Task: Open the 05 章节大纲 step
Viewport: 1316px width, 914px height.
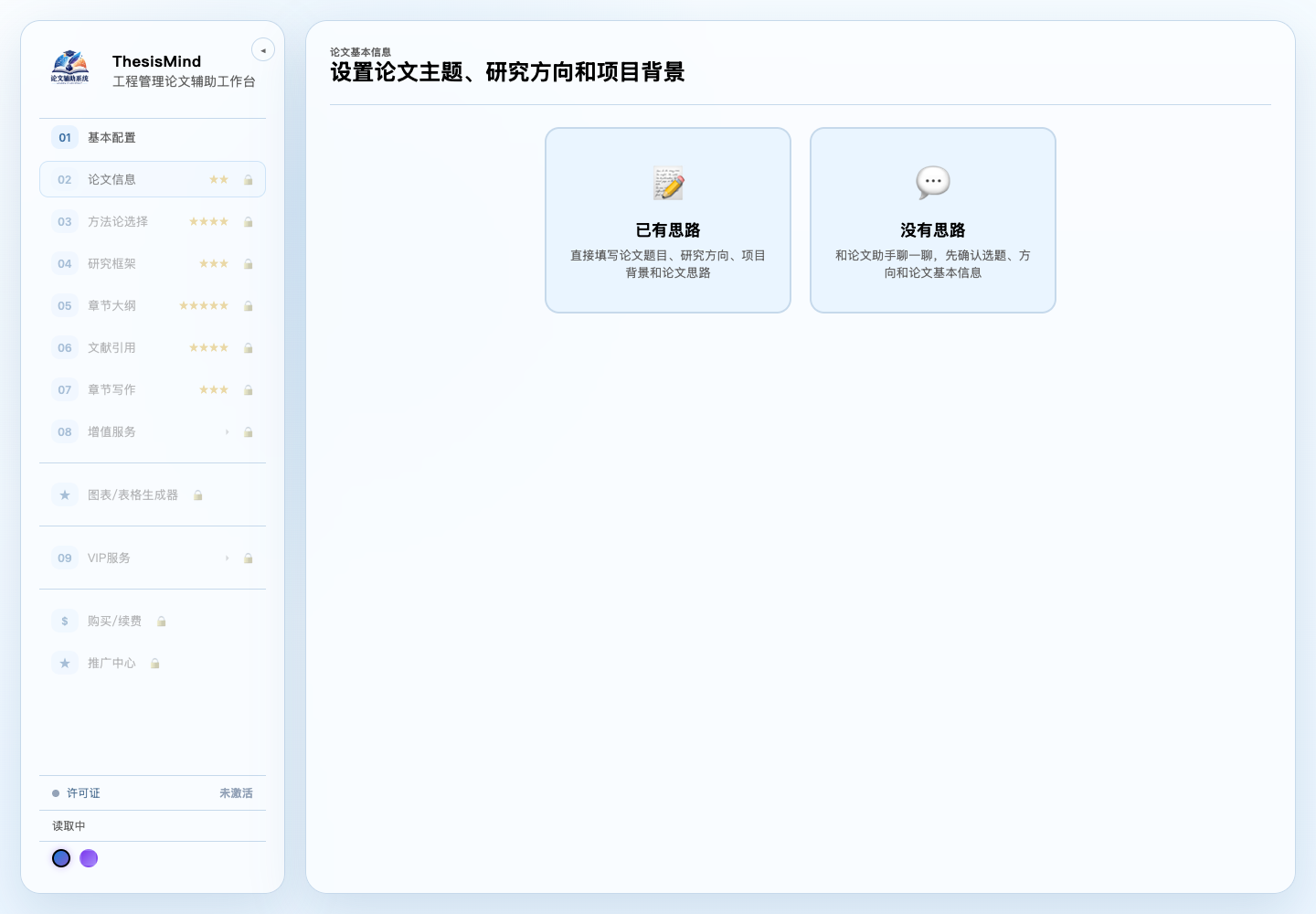Action: 153,305
